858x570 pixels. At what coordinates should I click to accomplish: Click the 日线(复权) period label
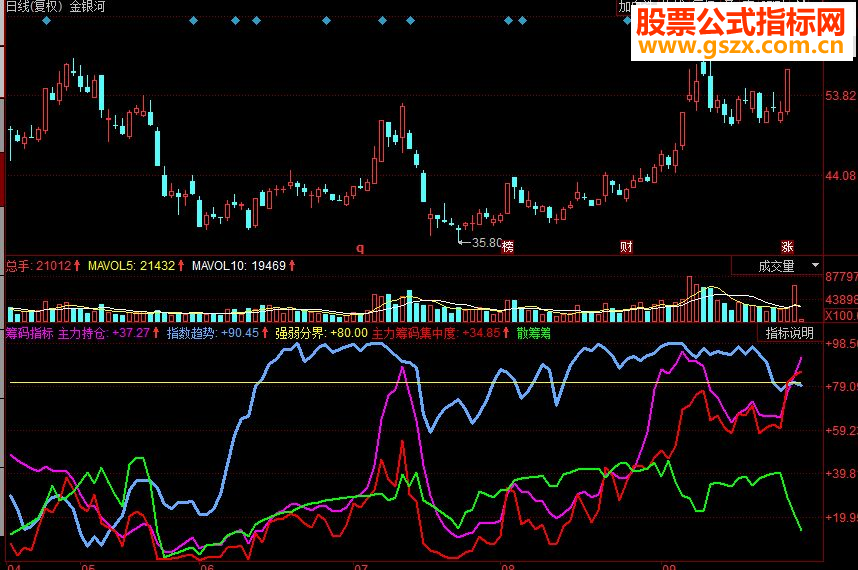click(x=34, y=7)
